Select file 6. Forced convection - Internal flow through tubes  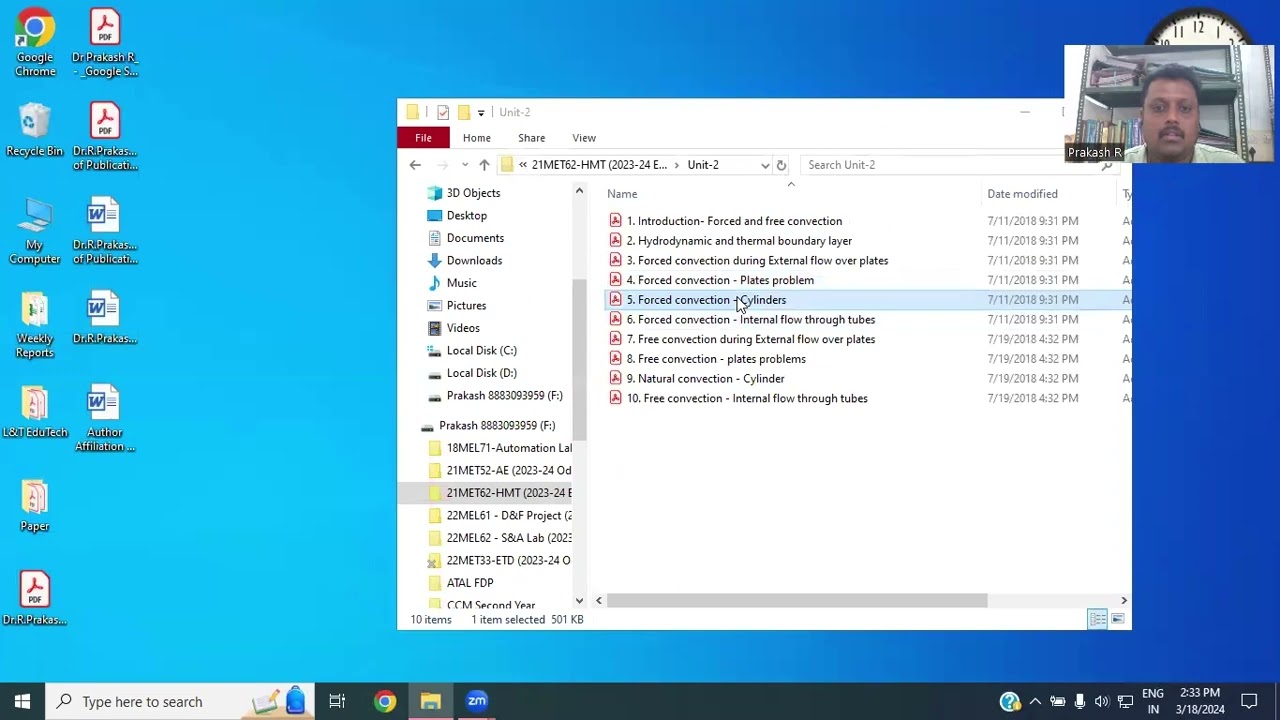[x=750, y=320]
